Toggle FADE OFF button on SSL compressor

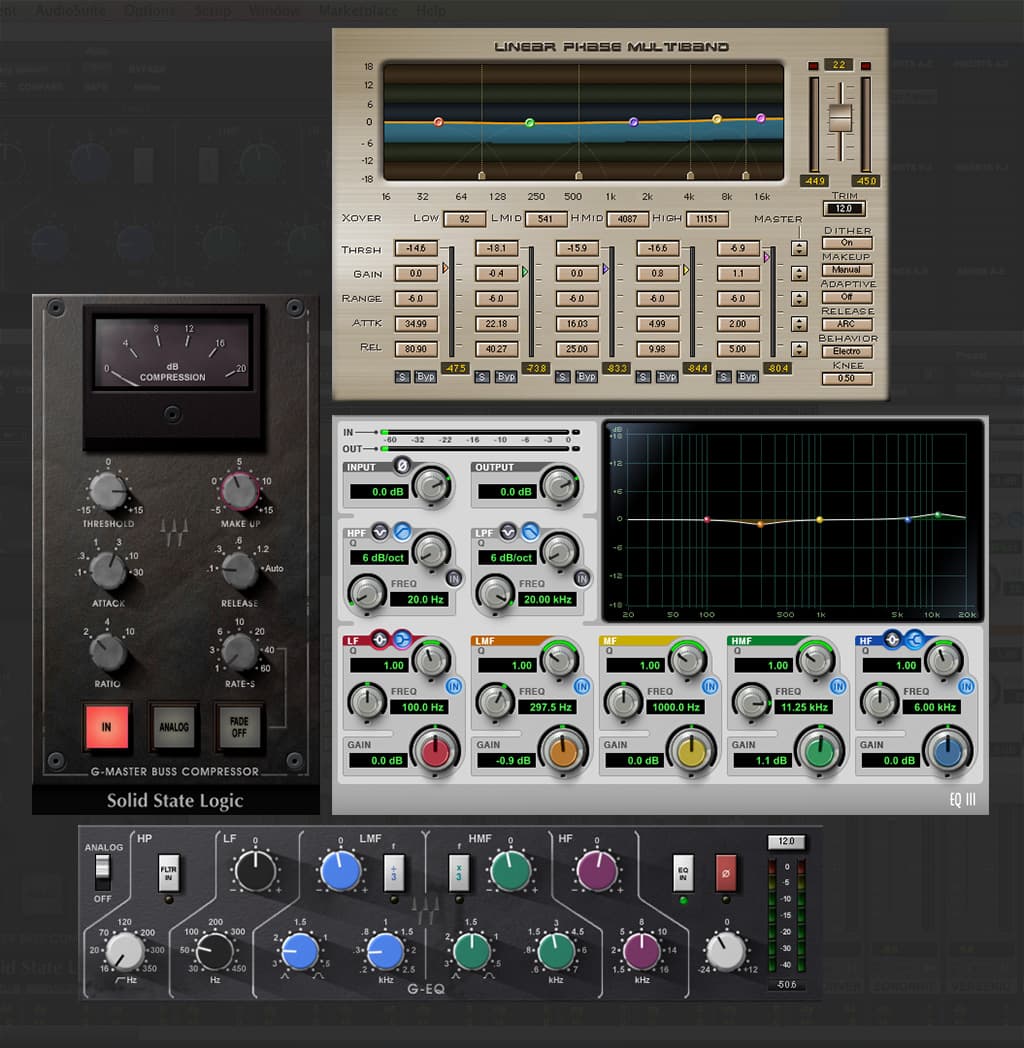click(x=239, y=727)
